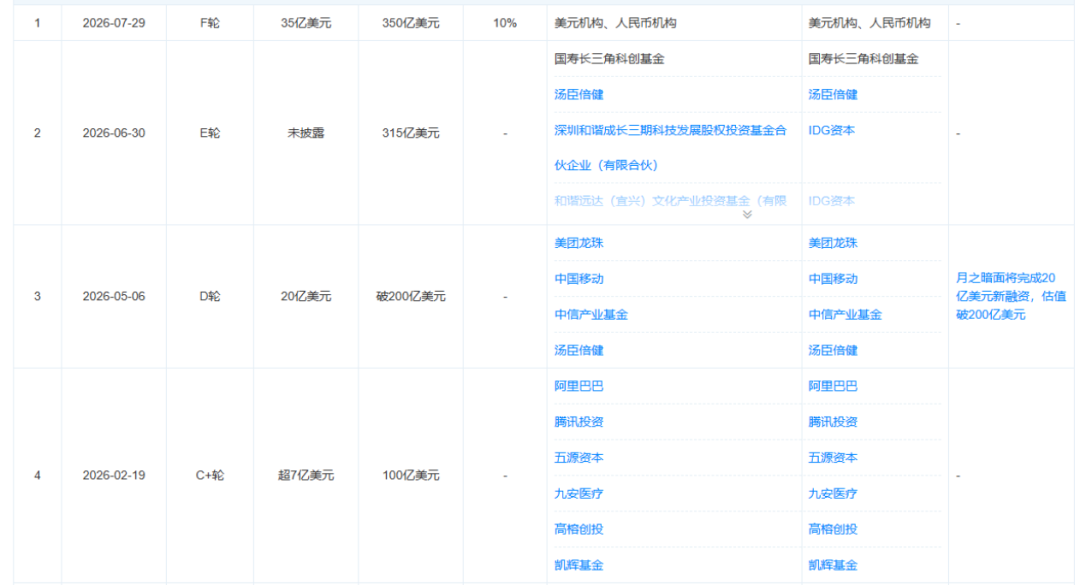The height and width of the screenshot is (585, 1080).
Task: Select the 10% share cell
Action: pyautogui.click(x=505, y=23)
